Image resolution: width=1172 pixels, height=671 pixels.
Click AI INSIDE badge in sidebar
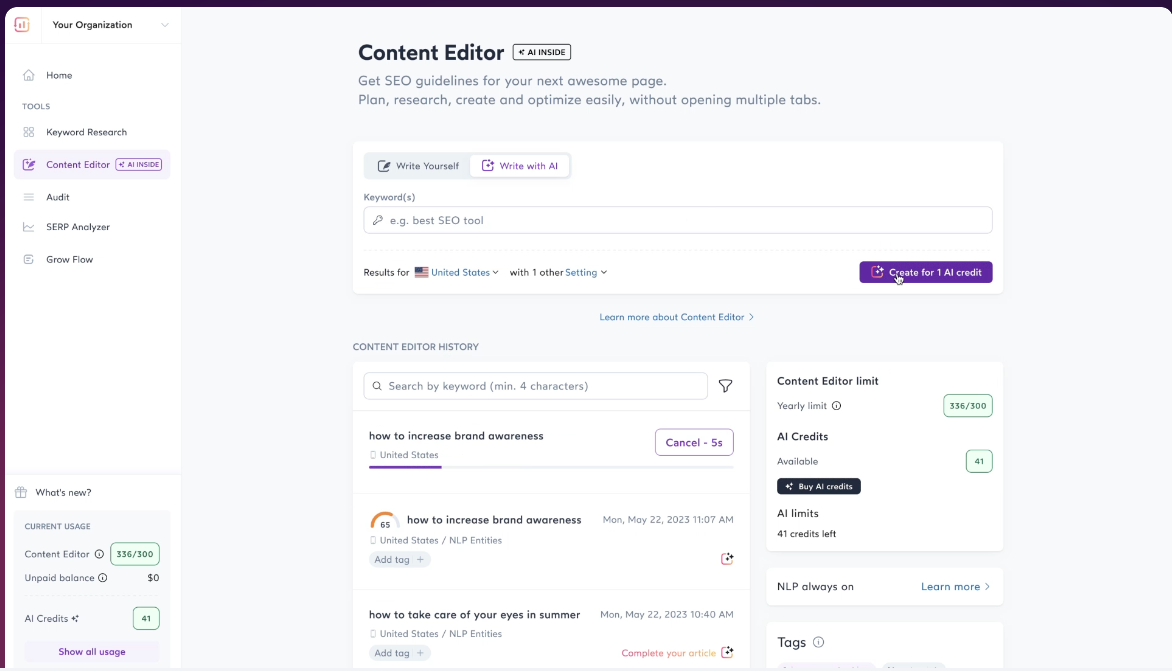pyautogui.click(x=139, y=164)
